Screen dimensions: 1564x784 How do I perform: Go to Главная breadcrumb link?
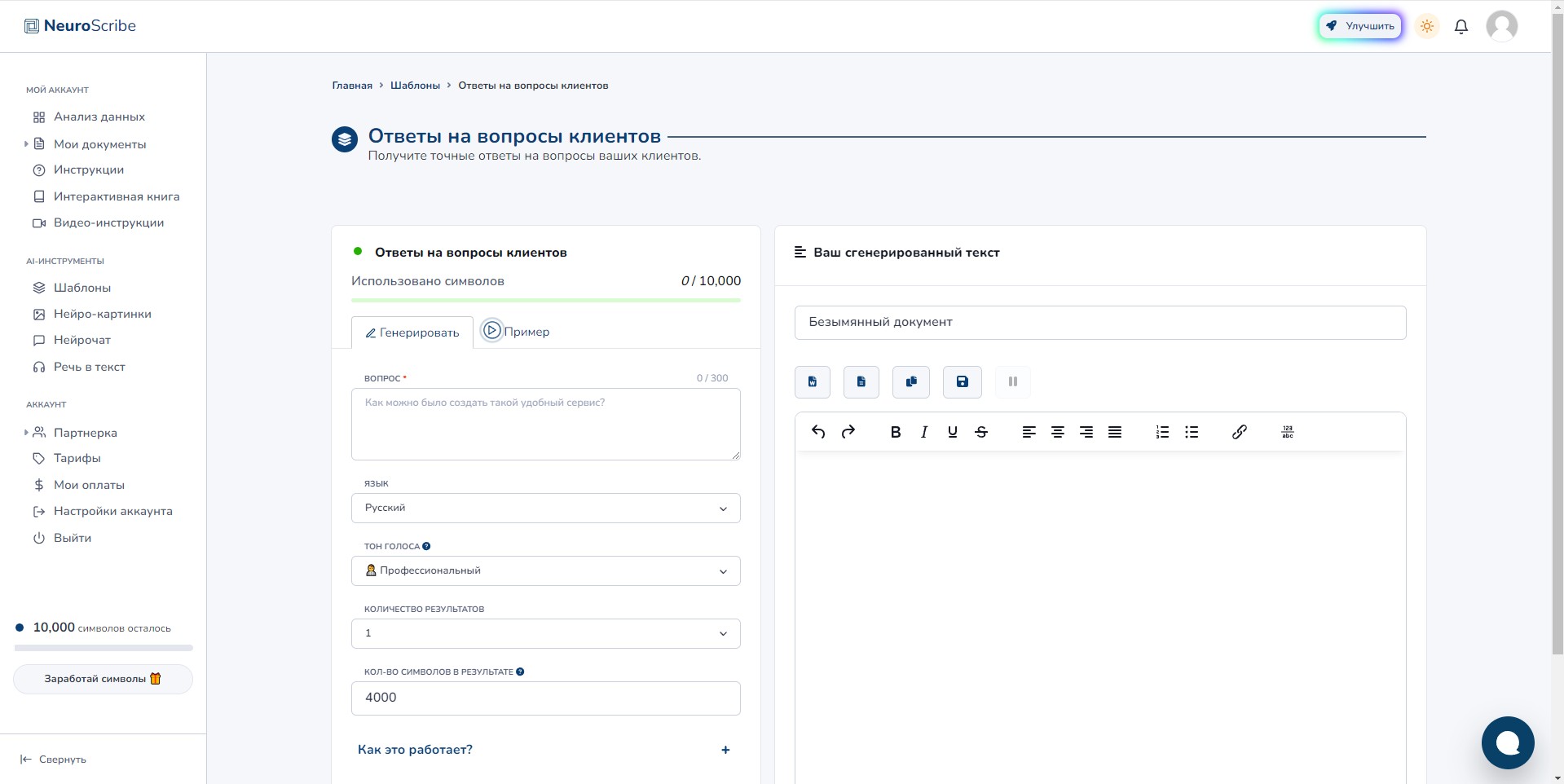click(x=352, y=86)
